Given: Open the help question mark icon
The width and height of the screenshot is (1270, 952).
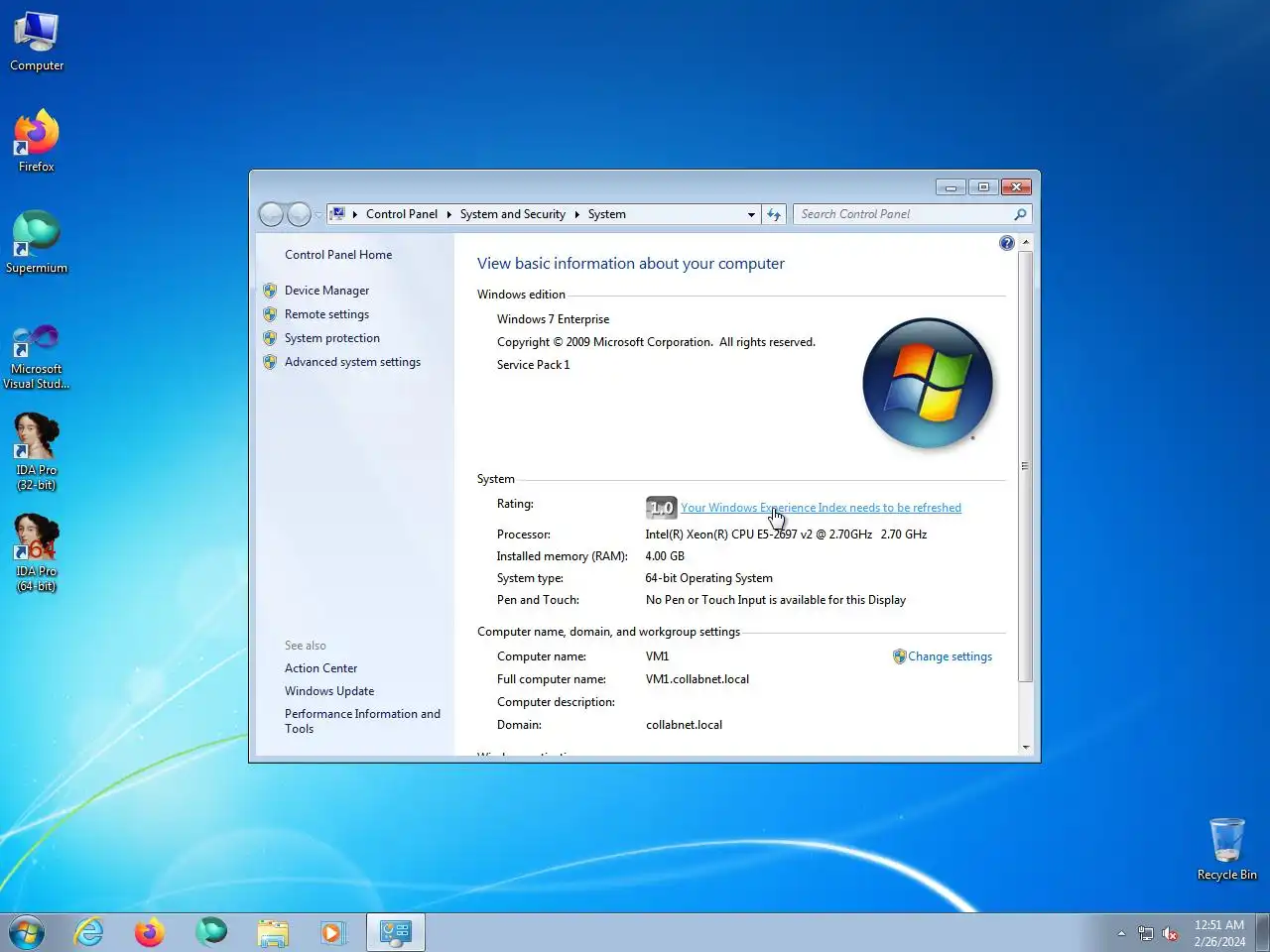Looking at the screenshot, I should click(x=1007, y=243).
